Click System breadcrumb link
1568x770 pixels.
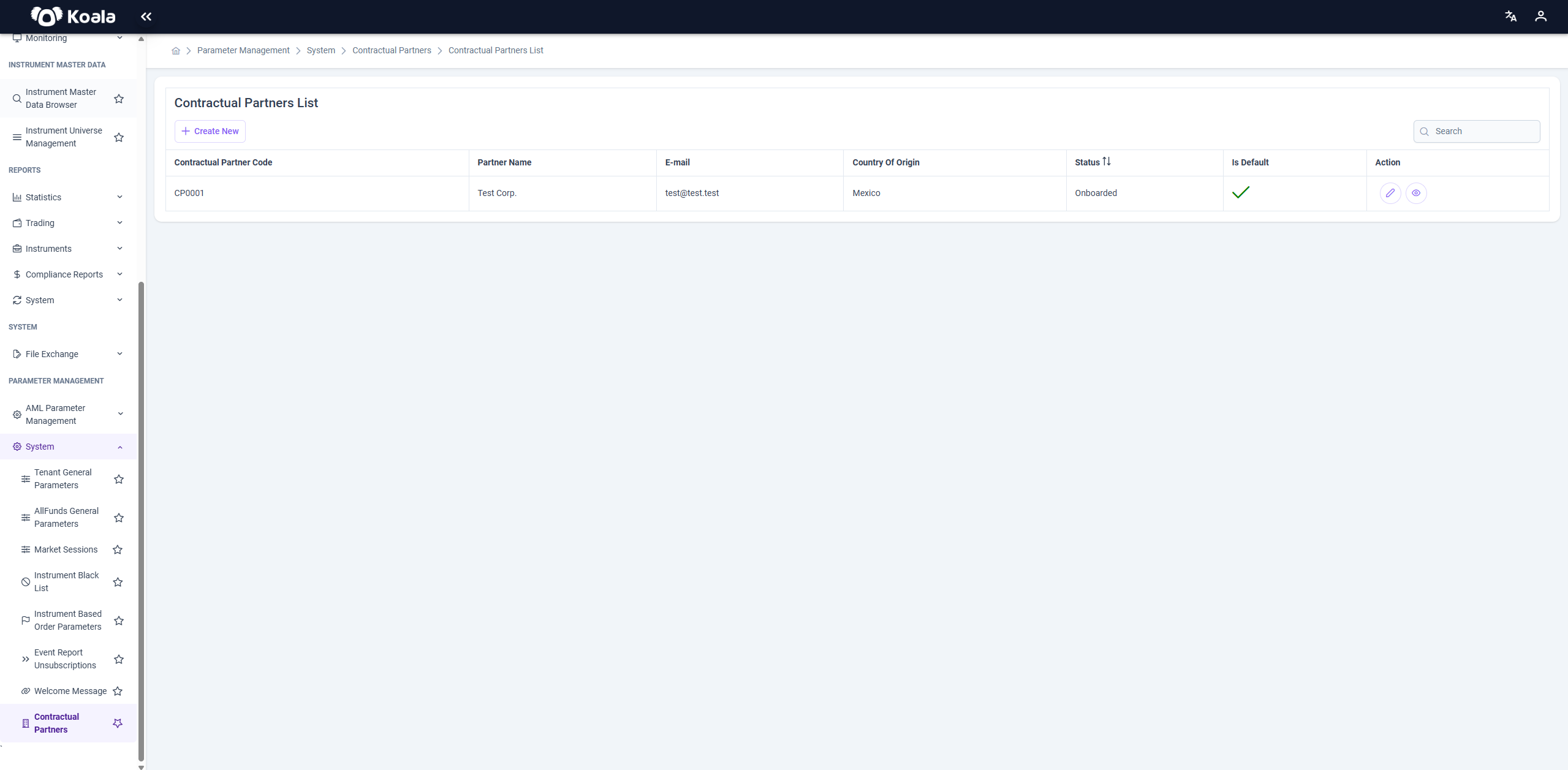[321, 51]
